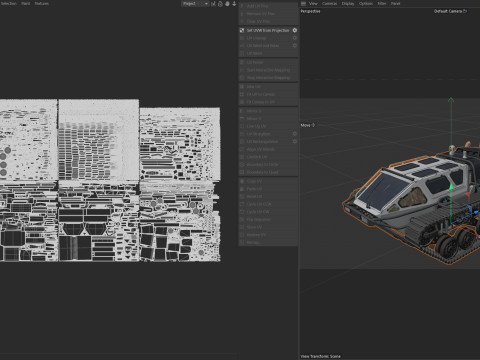The width and height of the screenshot is (480, 360).
Task: Click the Copy UV icon
Action: pyautogui.click(x=242, y=181)
